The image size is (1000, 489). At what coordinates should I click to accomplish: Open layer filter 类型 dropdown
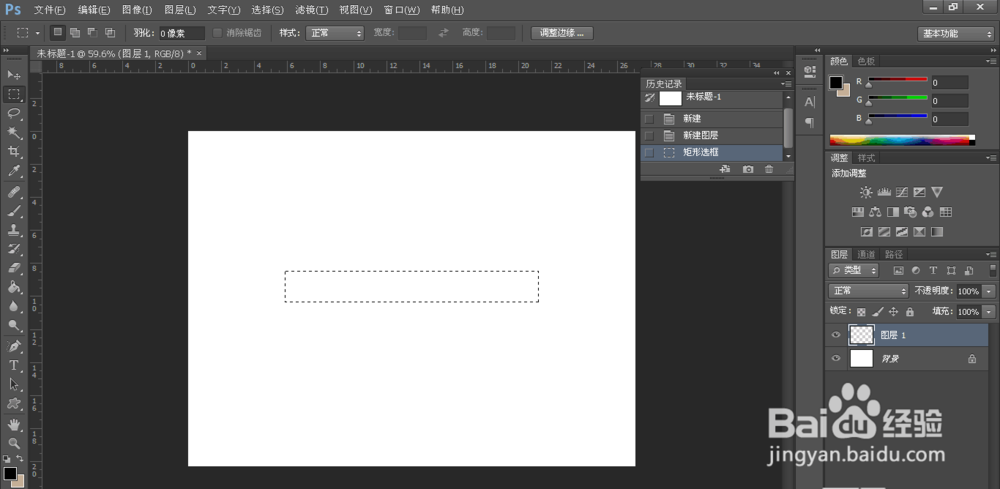click(x=853, y=270)
